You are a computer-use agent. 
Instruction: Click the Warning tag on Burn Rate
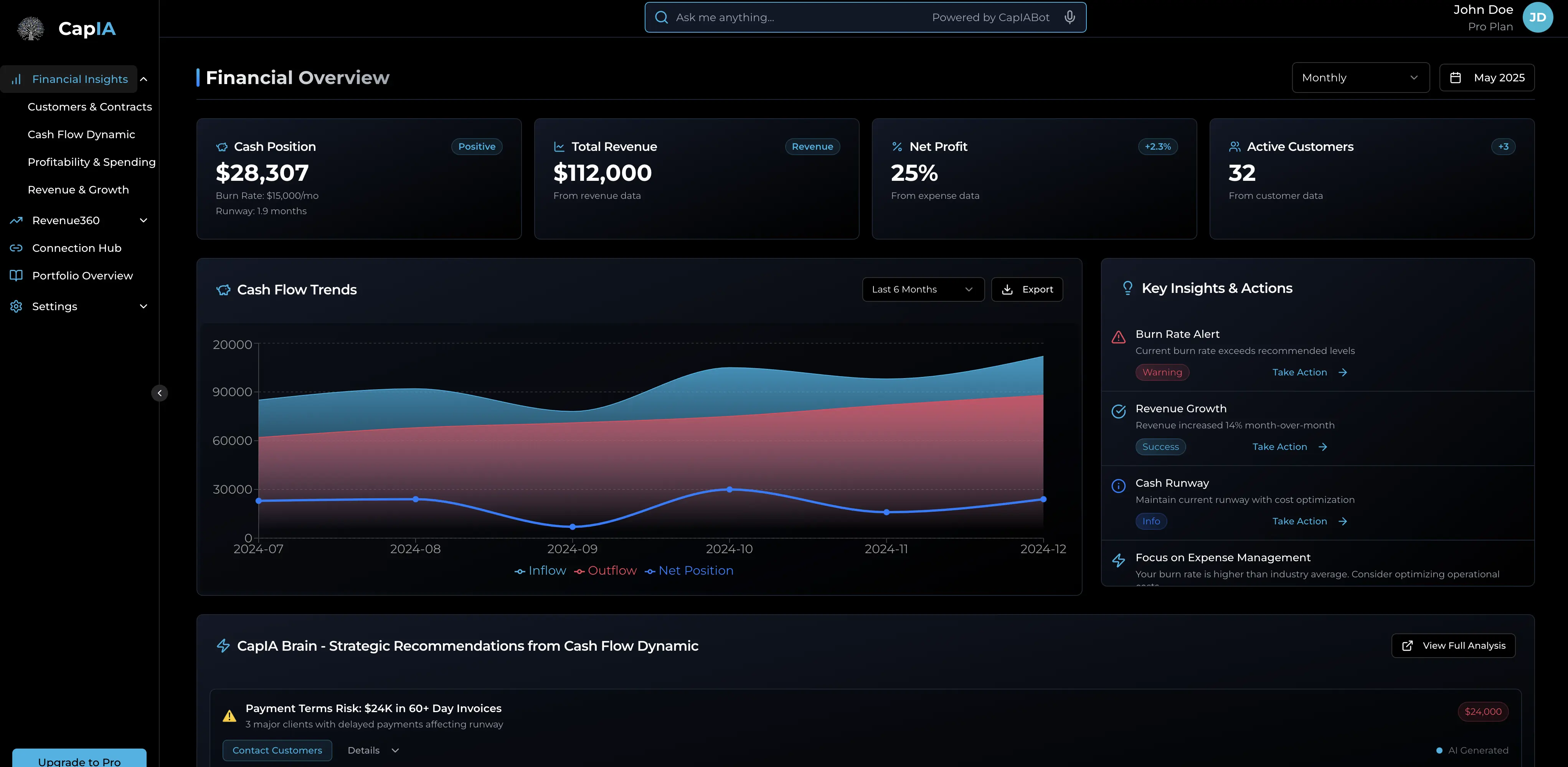click(x=1162, y=372)
